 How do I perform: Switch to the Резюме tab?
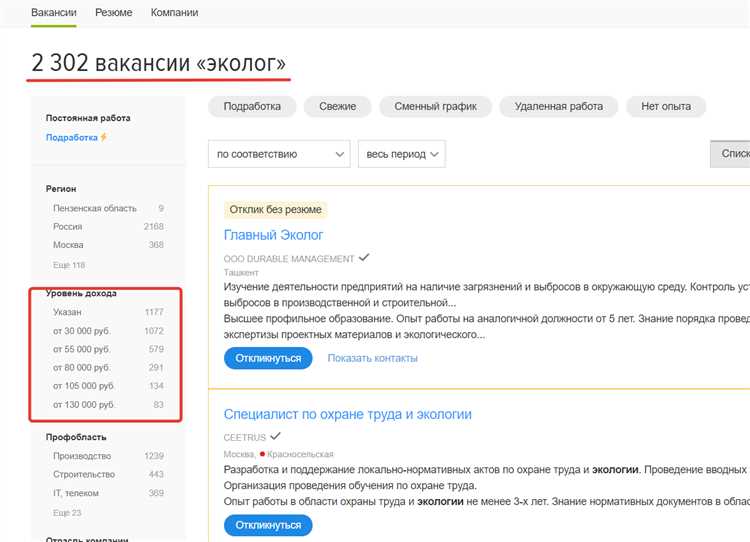[113, 12]
